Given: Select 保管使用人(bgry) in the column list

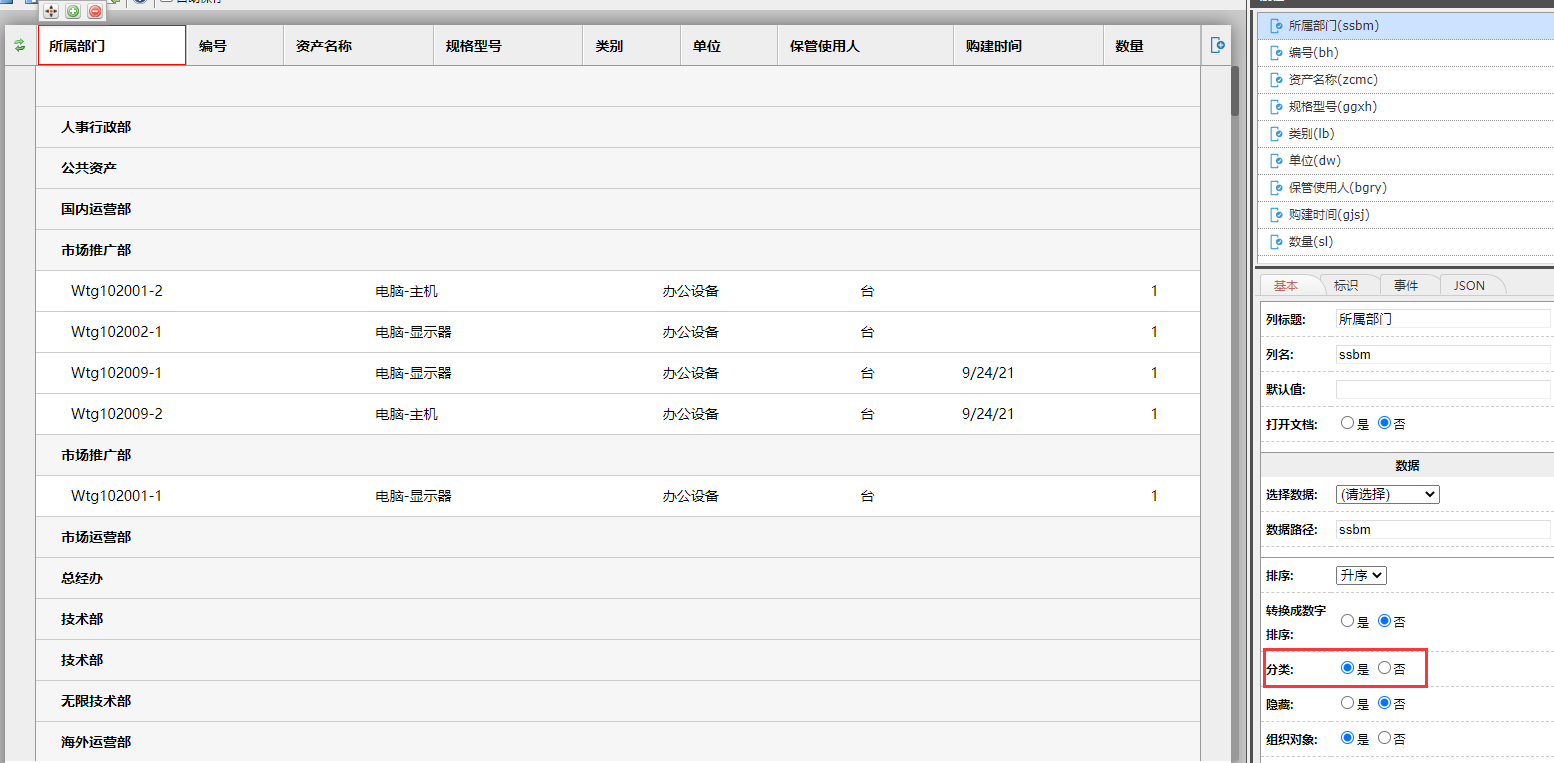Looking at the screenshot, I should (x=1337, y=188).
